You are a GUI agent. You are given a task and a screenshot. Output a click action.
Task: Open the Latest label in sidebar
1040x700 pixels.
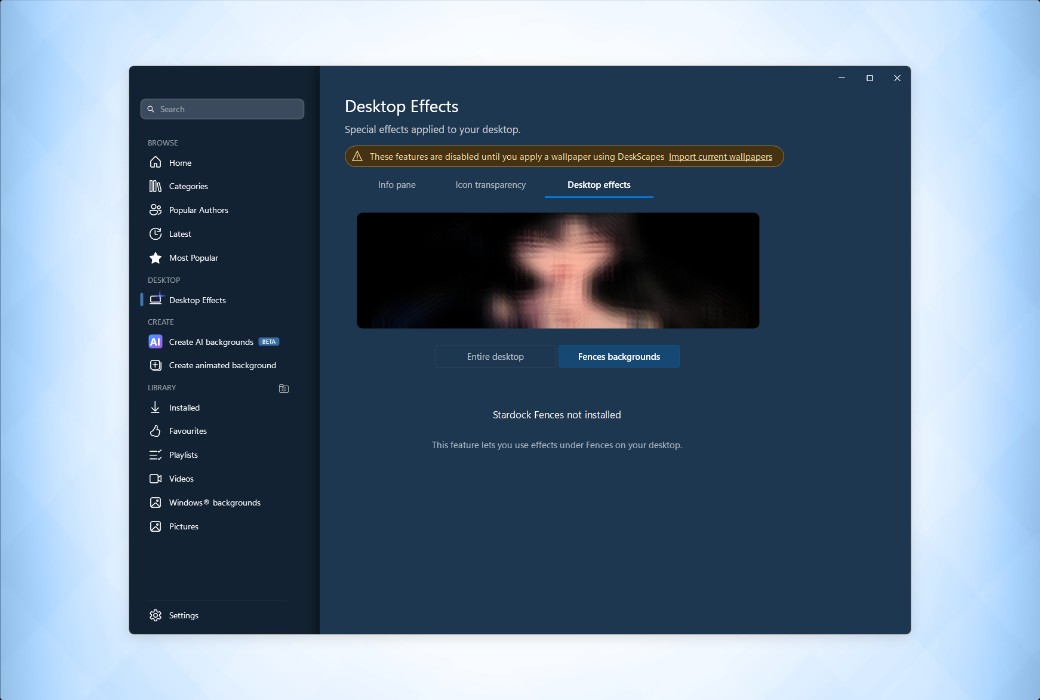coord(180,234)
